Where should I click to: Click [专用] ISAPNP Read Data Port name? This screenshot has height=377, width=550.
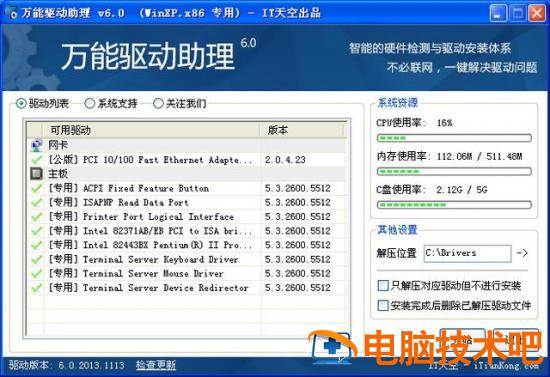[x=118, y=203]
